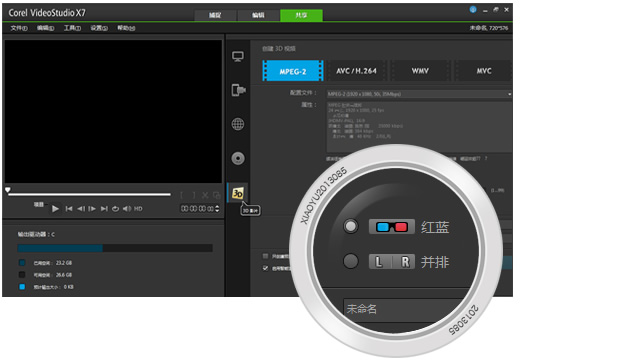Choose the AVC / H.264 format
Screen dimensions: 625x360
click(356, 71)
